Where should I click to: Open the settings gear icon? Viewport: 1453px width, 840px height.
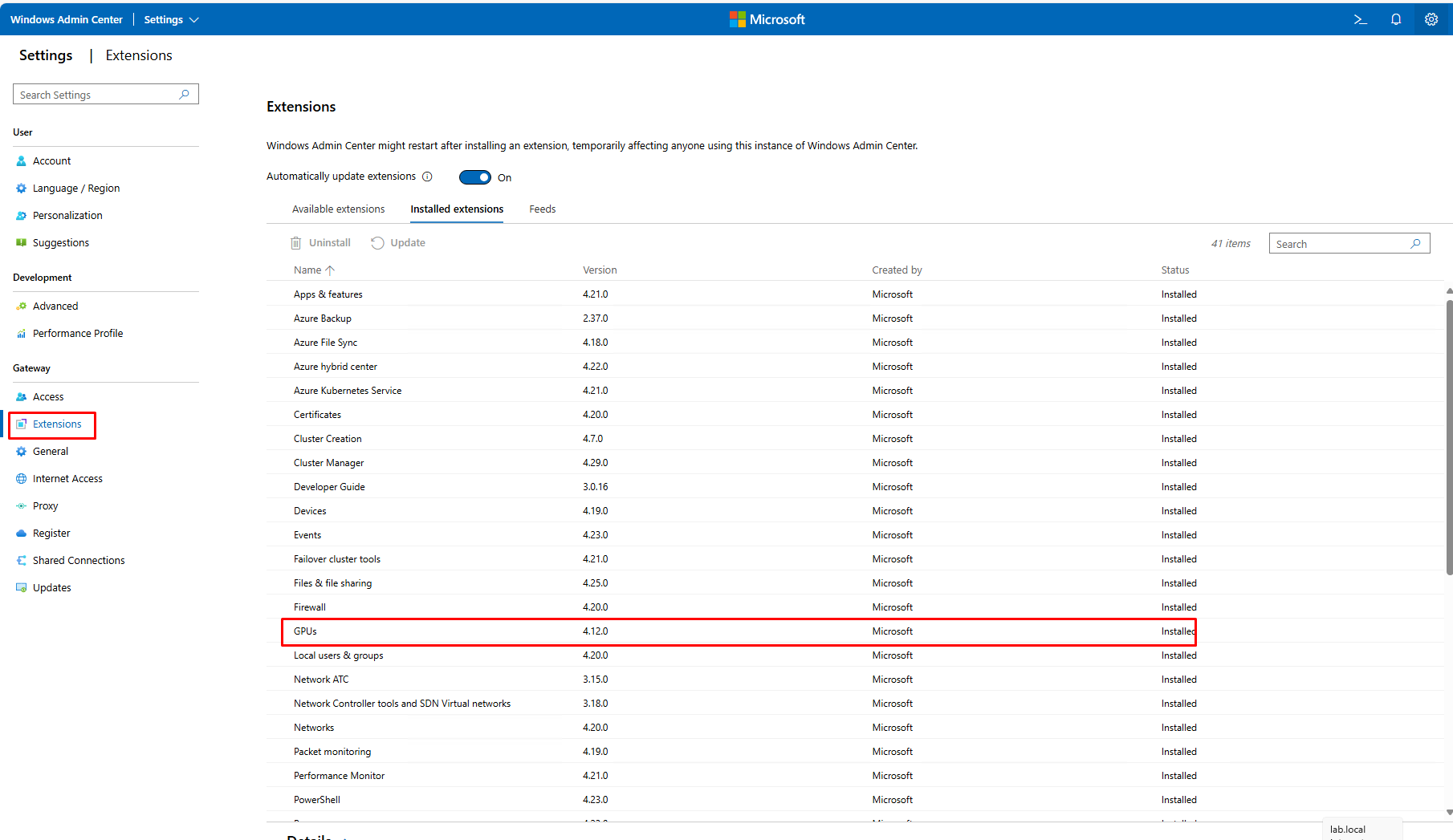(x=1431, y=19)
